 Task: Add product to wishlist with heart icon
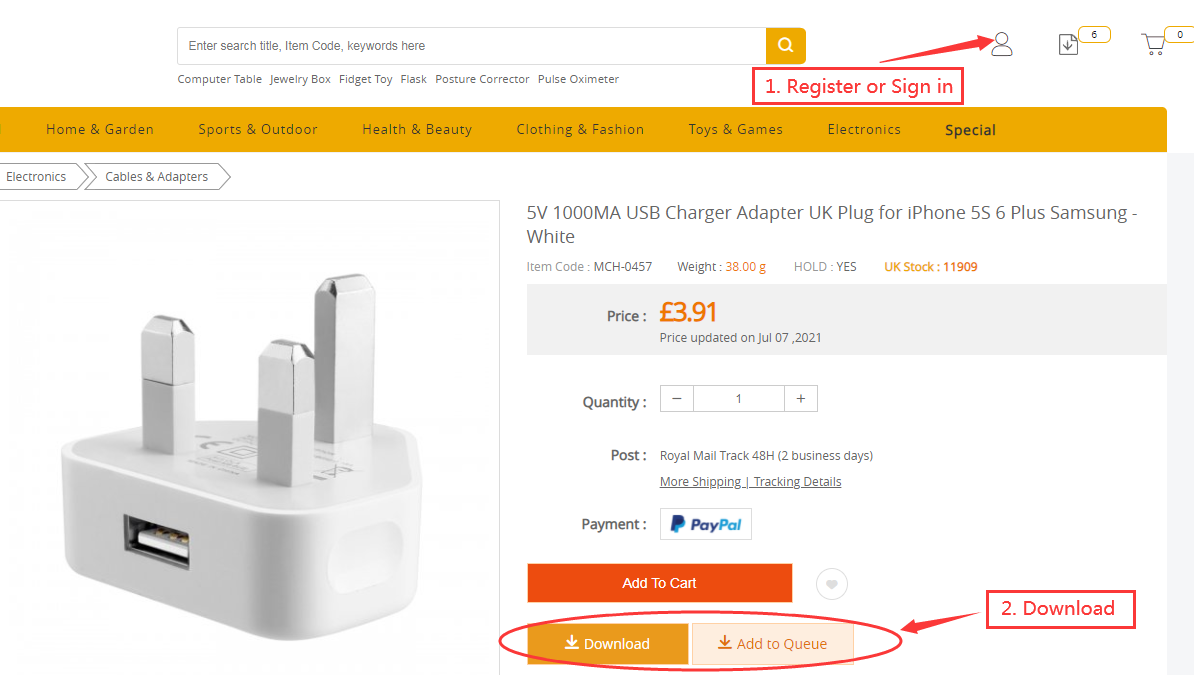[832, 583]
